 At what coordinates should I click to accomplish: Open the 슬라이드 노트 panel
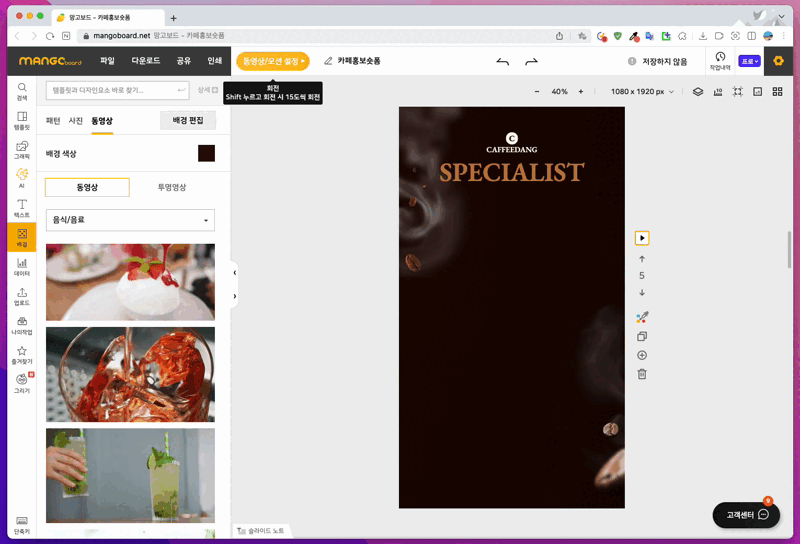[x=261, y=531]
